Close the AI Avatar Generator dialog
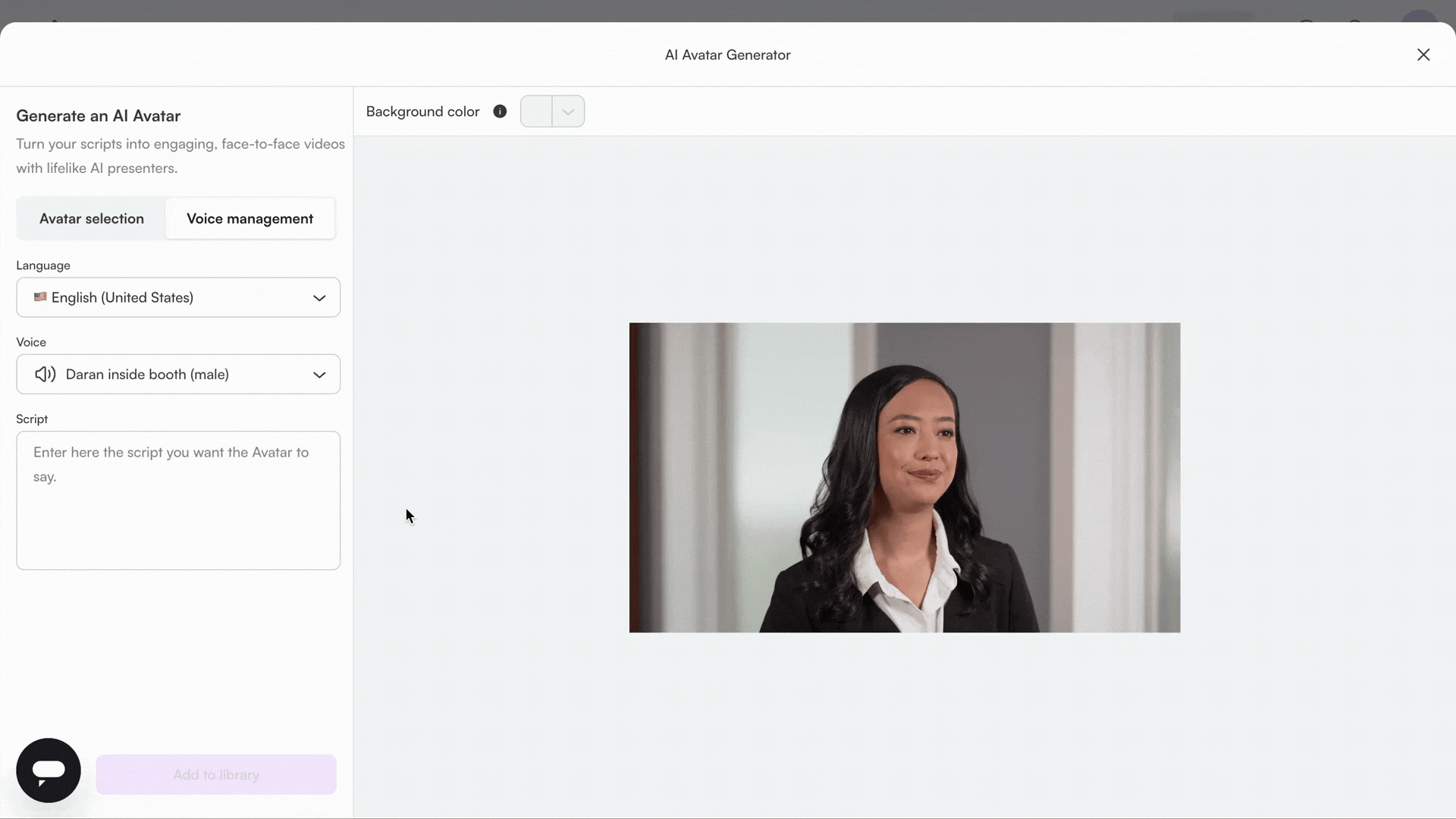The width and height of the screenshot is (1456, 819). (x=1423, y=55)
